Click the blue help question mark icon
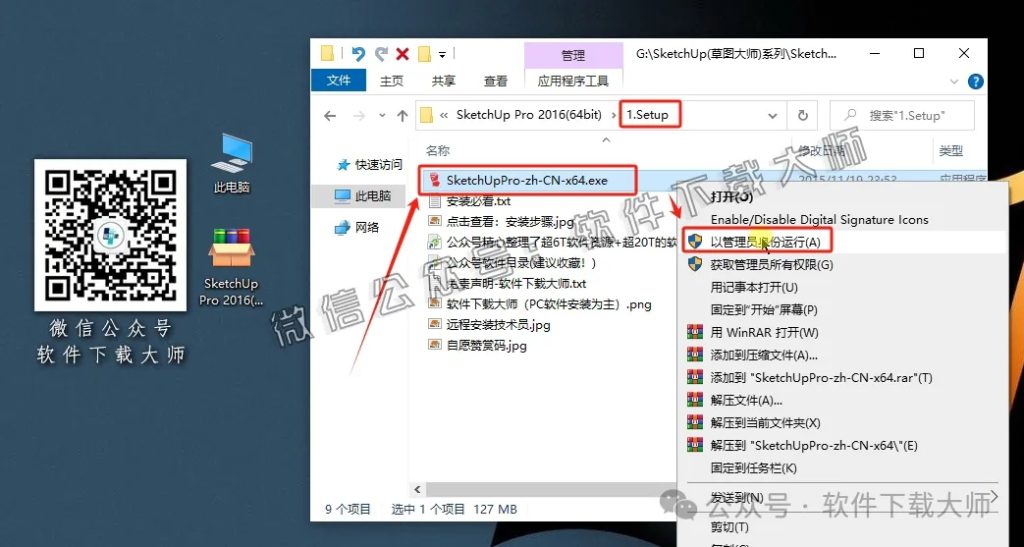Screen dimensions: 1024x547 tap(976, 82)
